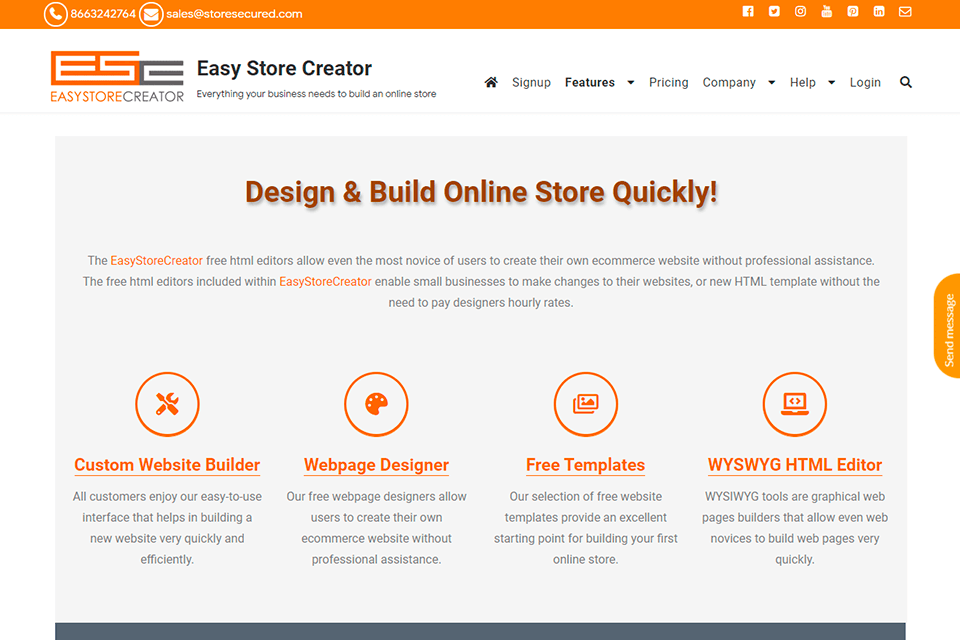Click the sales@storesecured.com email link
The width and height of the screenshot is (960, 640).
pyautogui.click(x=234, y=14)
